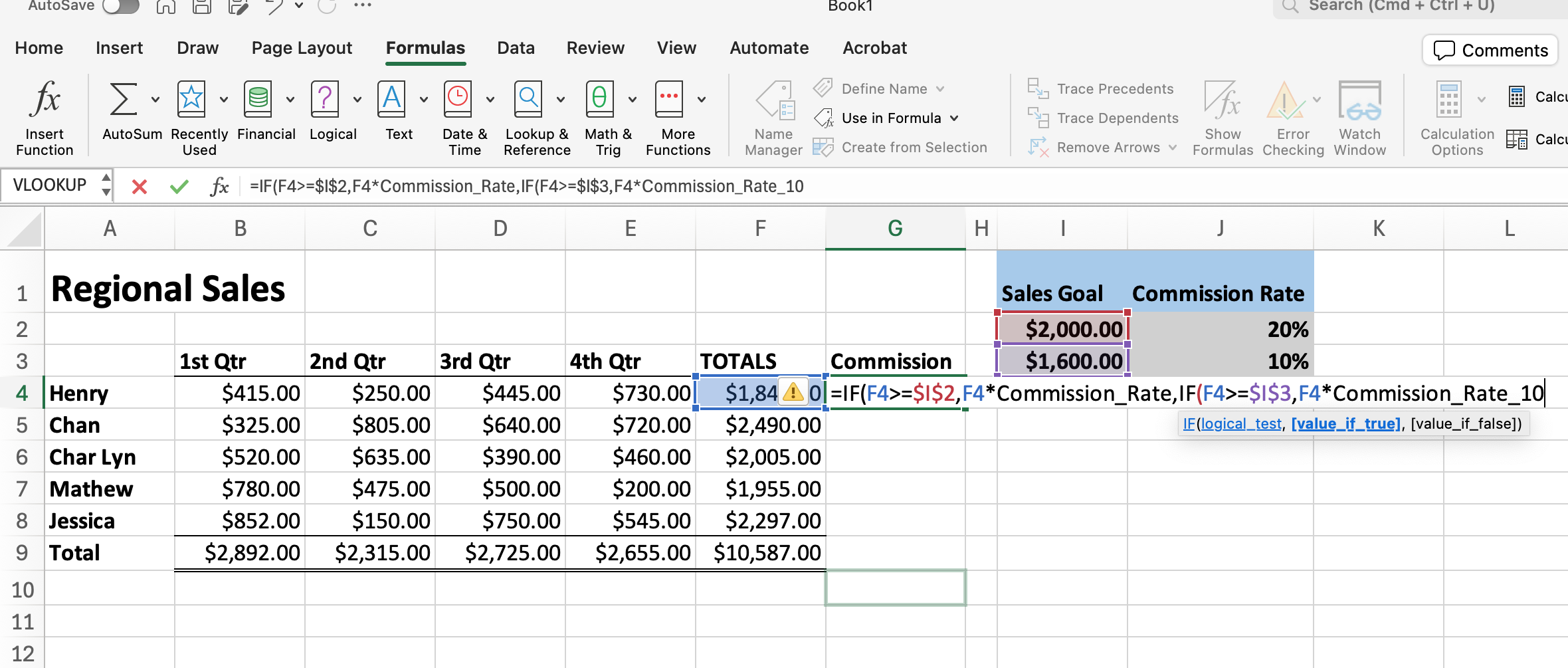Switch to the Review tab
The image size is (1568, 668).
coord(595,48)
